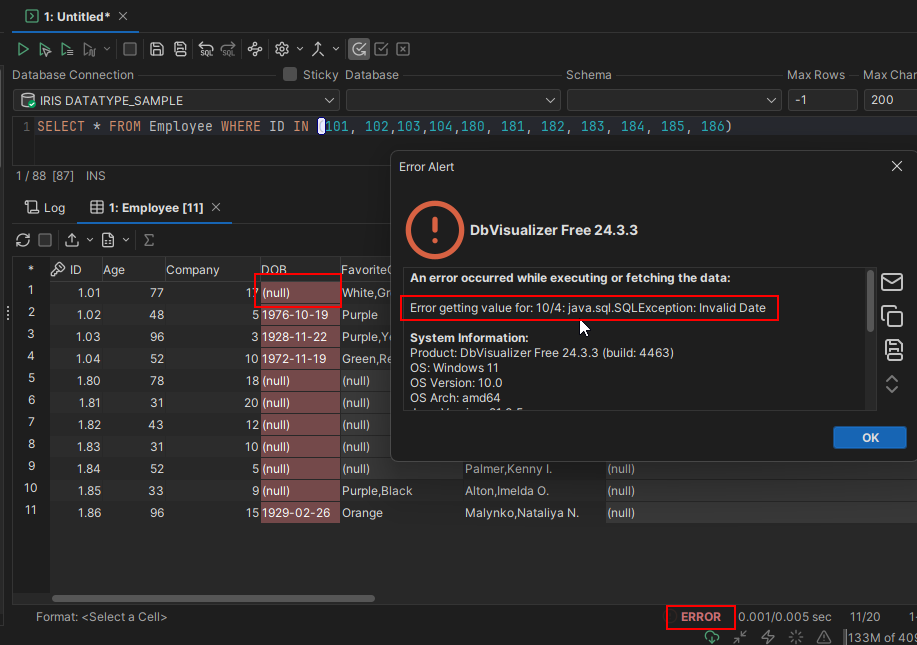Click the Save SQL script icon

(x=157, y=49)
